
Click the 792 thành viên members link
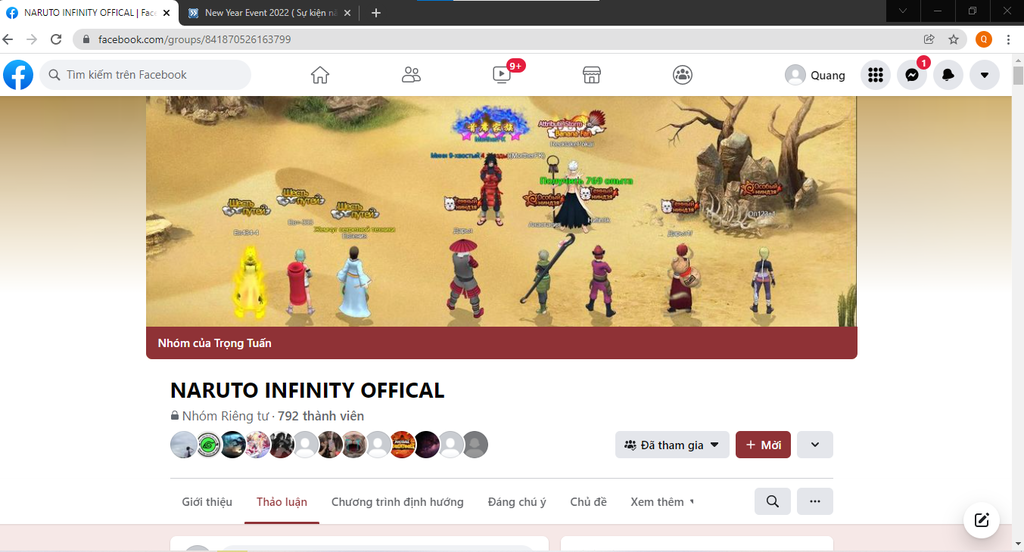click(321, 416)
